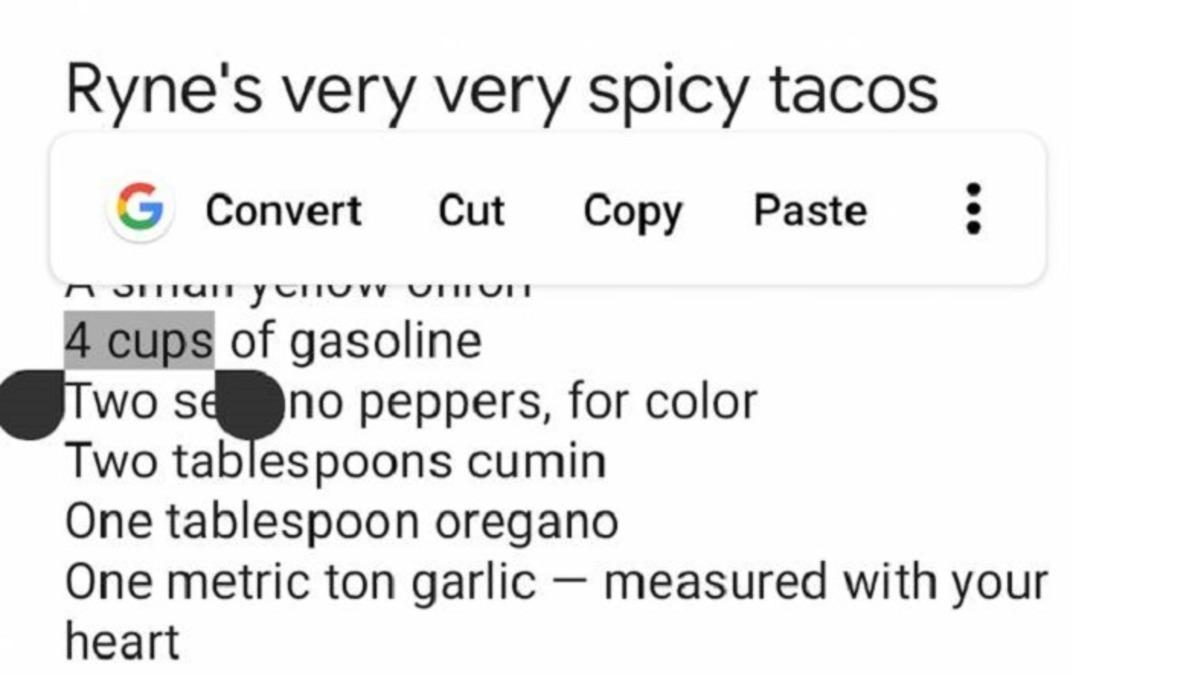Choose Convert in the selection toolbar
The width and height of the screenshot is (1200, 675).
coord(283,210)
